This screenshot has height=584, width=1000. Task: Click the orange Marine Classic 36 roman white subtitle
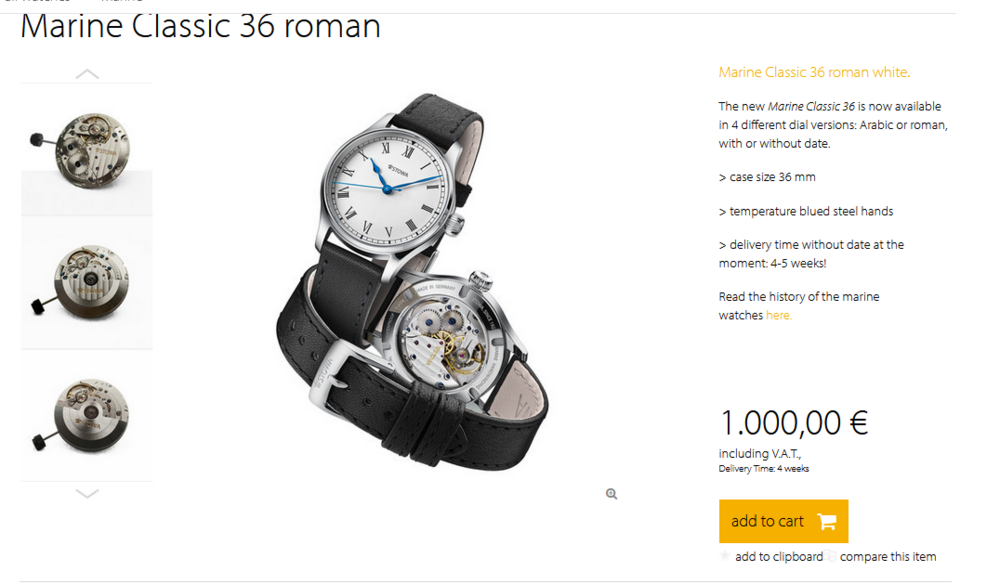[814, 72]
